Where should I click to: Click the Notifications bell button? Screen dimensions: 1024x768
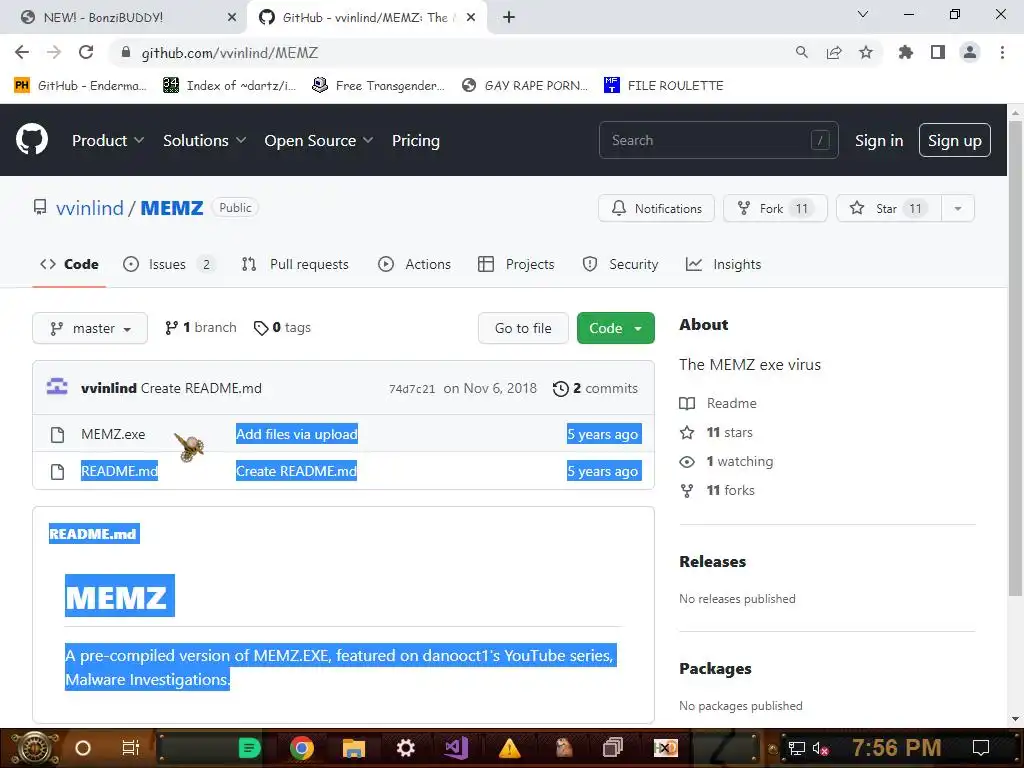656,208
